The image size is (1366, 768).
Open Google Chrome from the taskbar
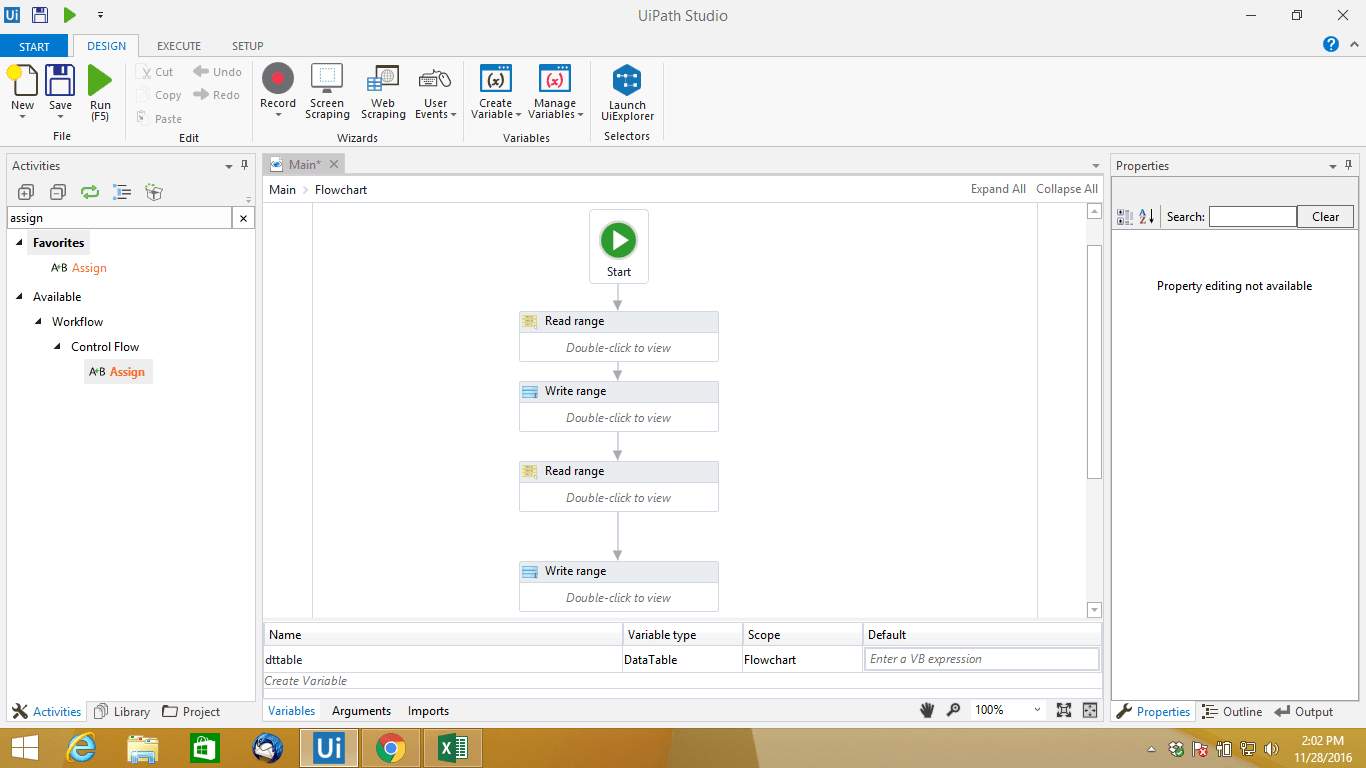[390, 748]
